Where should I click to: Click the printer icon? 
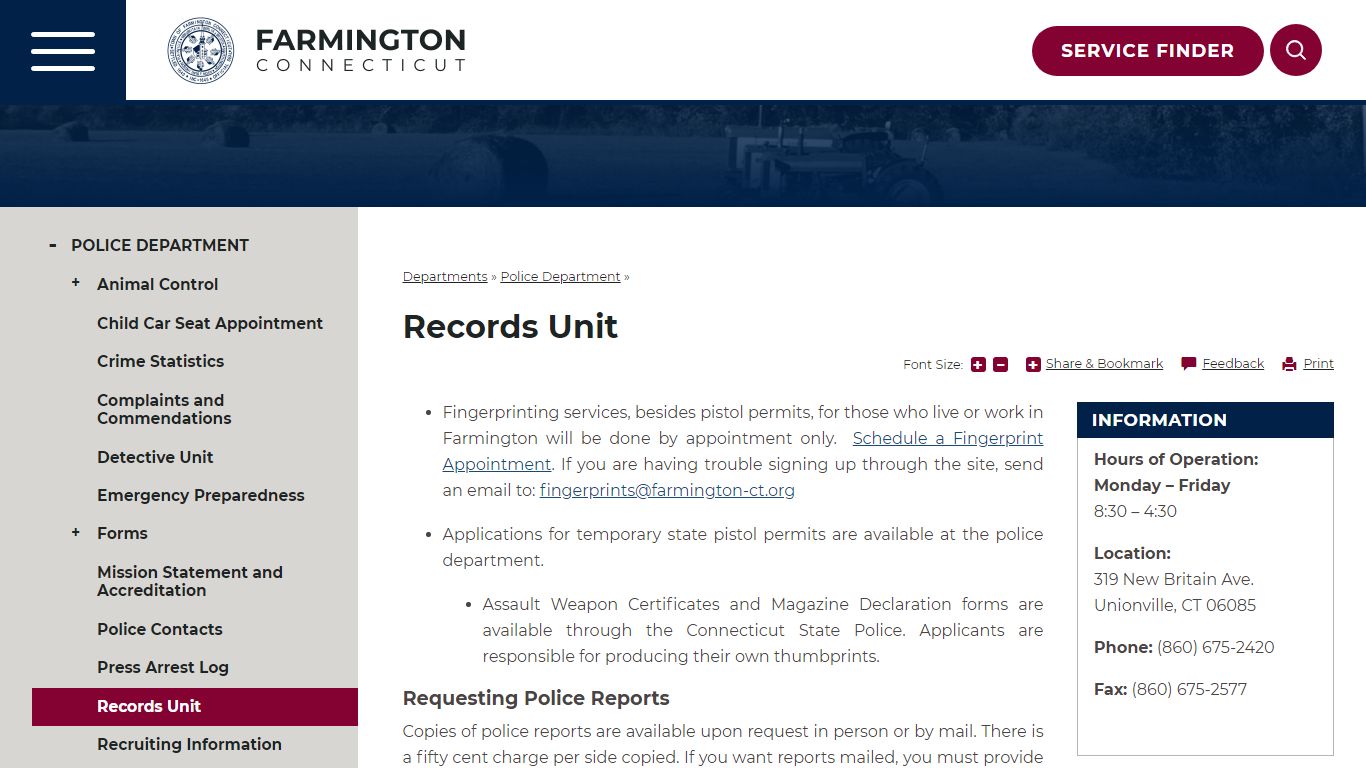click(x=1289, y=365)
